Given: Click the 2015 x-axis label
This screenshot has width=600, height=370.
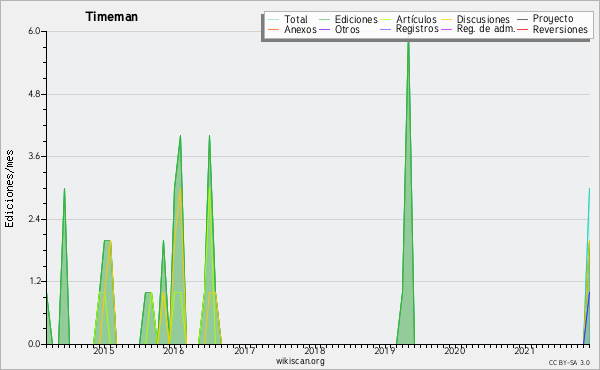Looking at the screenshot, I should point(104,350).
